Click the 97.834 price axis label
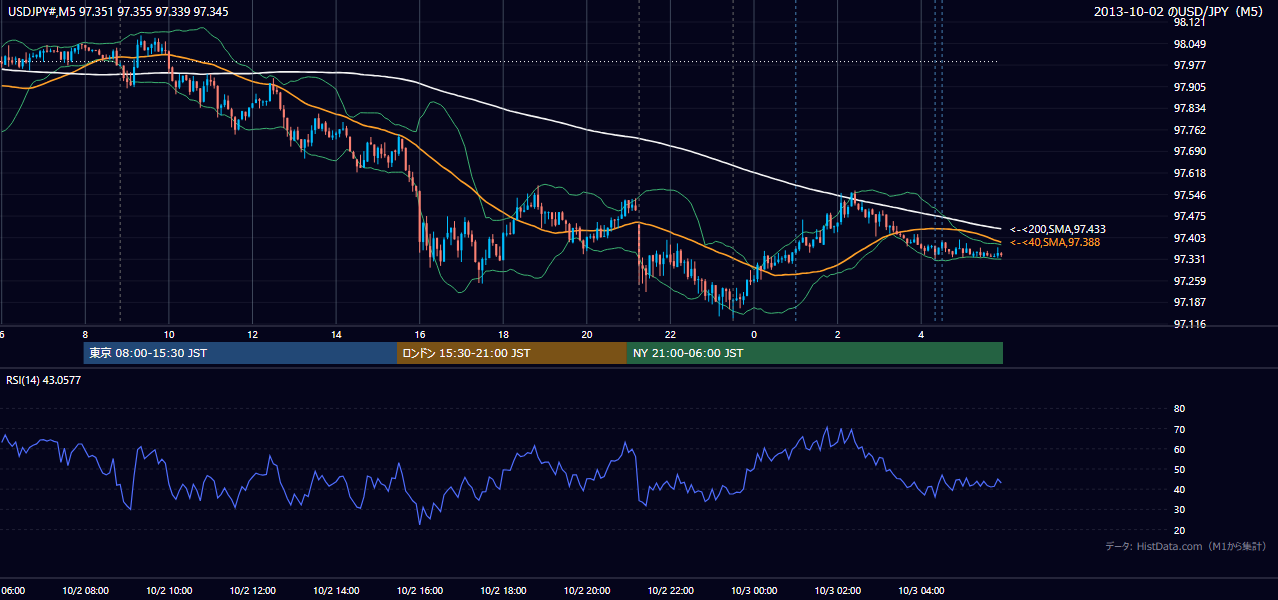Image resolution: width=1278 pixels, height=600 pixels. 1189,108
